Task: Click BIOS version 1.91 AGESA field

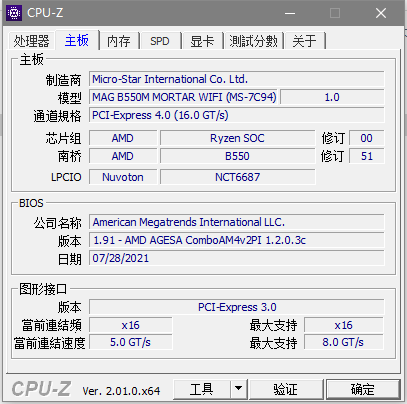Action: tap(237, 240)
